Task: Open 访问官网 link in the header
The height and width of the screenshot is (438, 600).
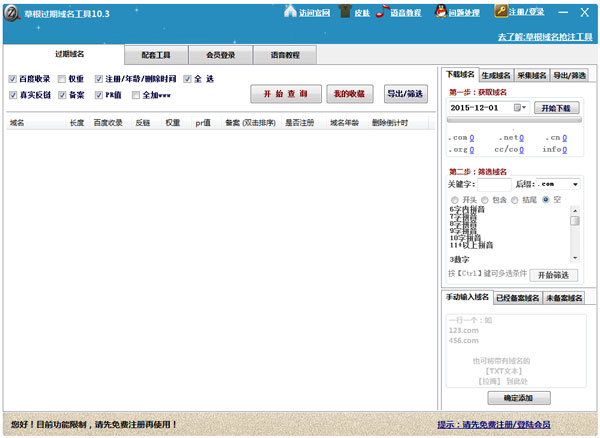Action: pos(315,13)
